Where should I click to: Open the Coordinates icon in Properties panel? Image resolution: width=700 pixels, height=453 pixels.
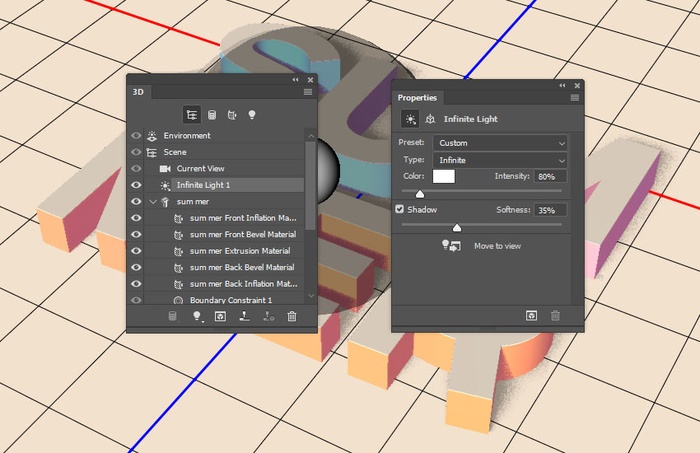click(x=430, y=119)
